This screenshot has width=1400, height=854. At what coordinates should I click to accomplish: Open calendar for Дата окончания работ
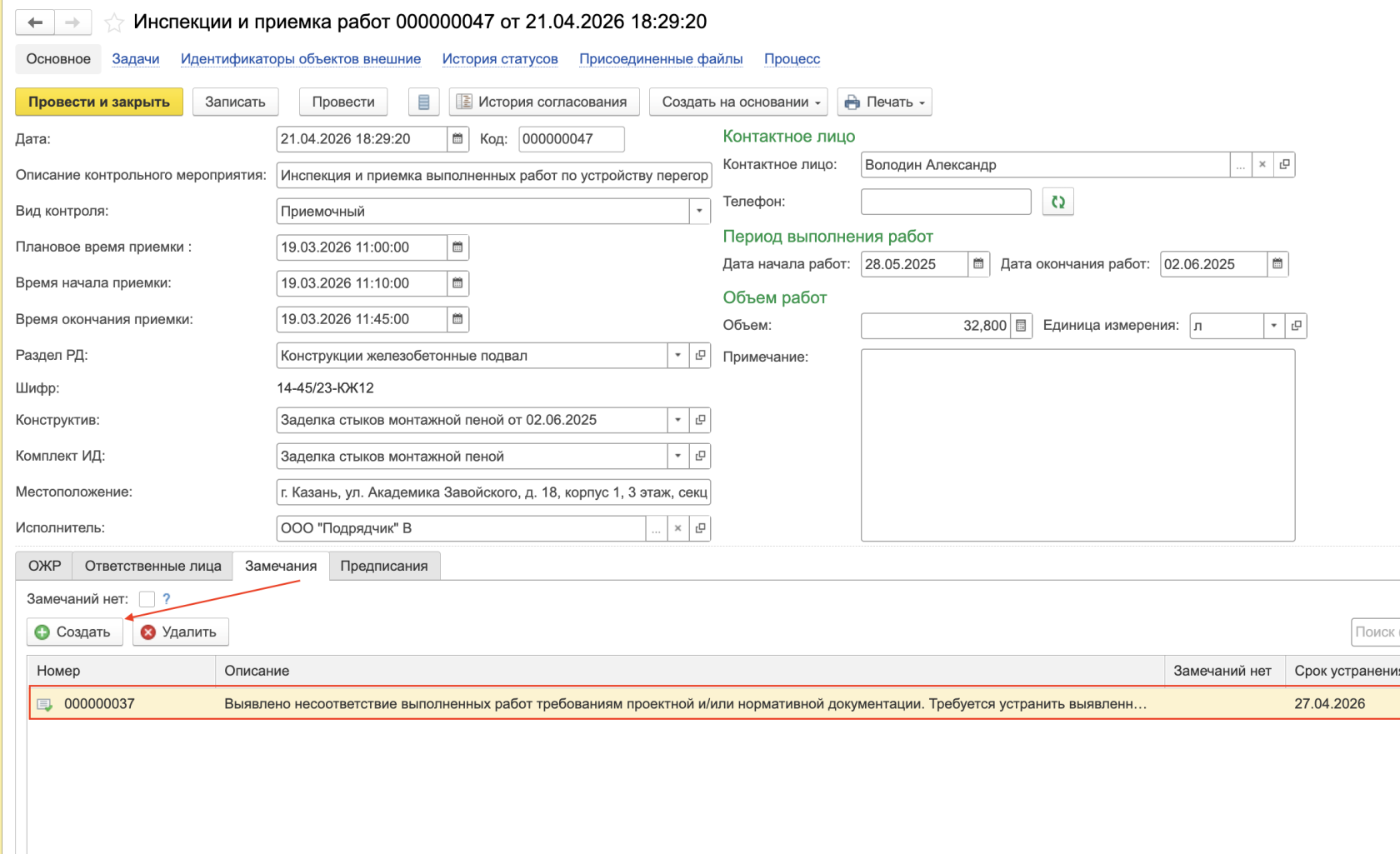[x=1277, y=264]
